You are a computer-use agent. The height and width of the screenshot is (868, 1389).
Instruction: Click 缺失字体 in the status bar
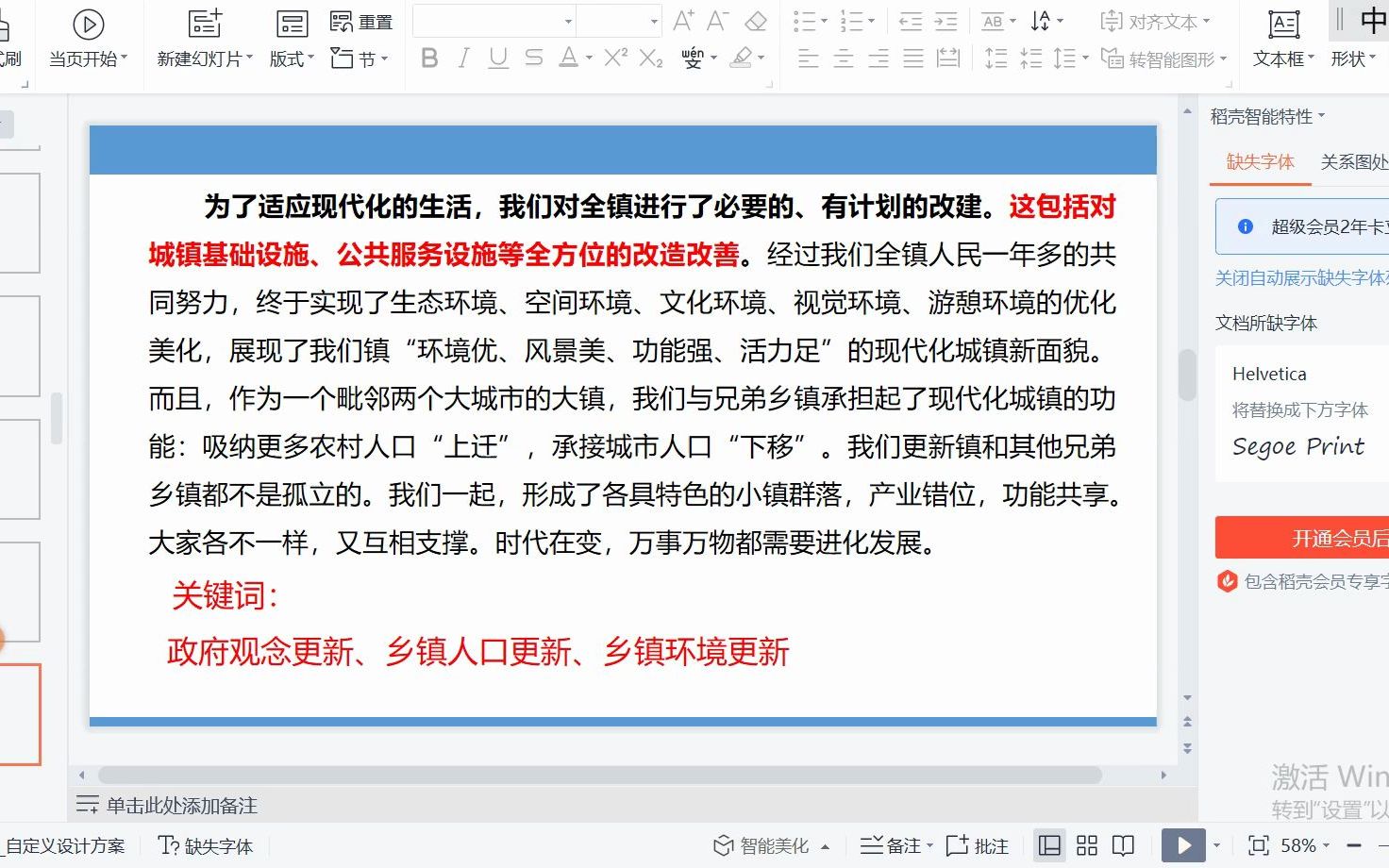point(206,845)
